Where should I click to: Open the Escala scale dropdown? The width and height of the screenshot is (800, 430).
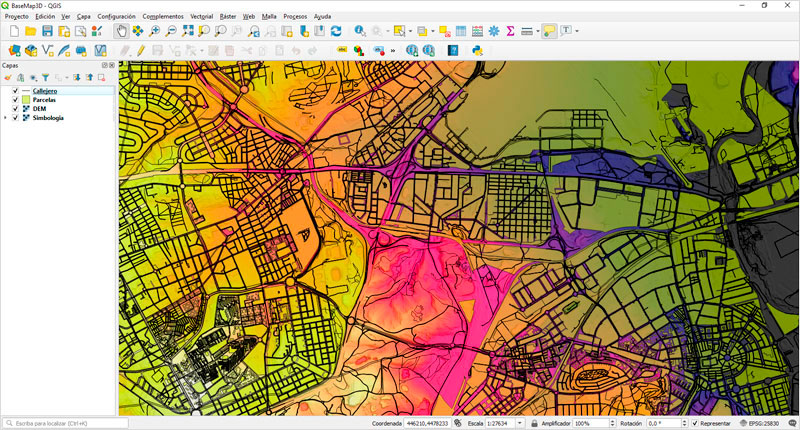click(x=521, y=423)
